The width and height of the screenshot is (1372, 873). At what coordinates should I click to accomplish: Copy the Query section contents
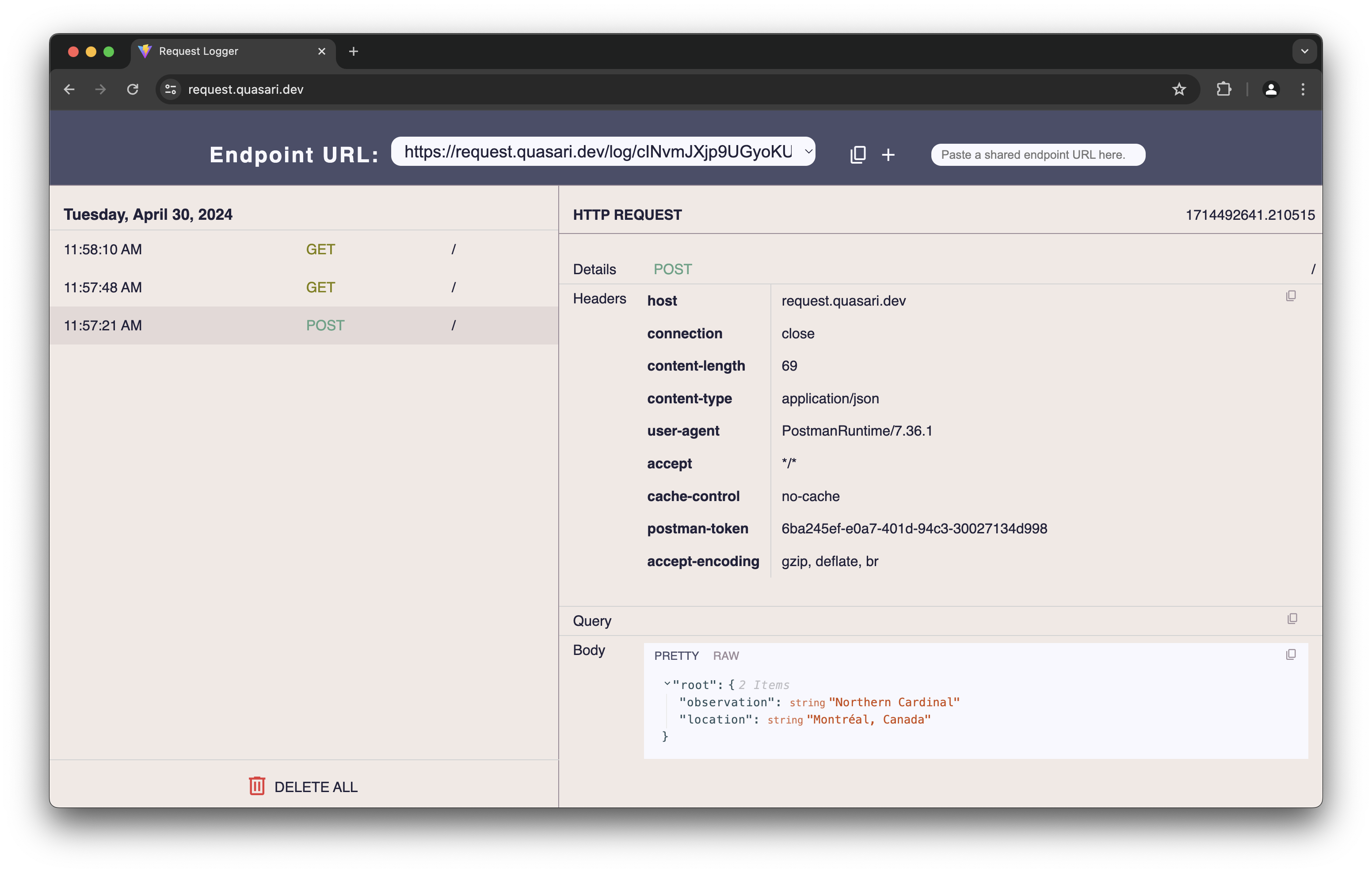click(1292, 619)
